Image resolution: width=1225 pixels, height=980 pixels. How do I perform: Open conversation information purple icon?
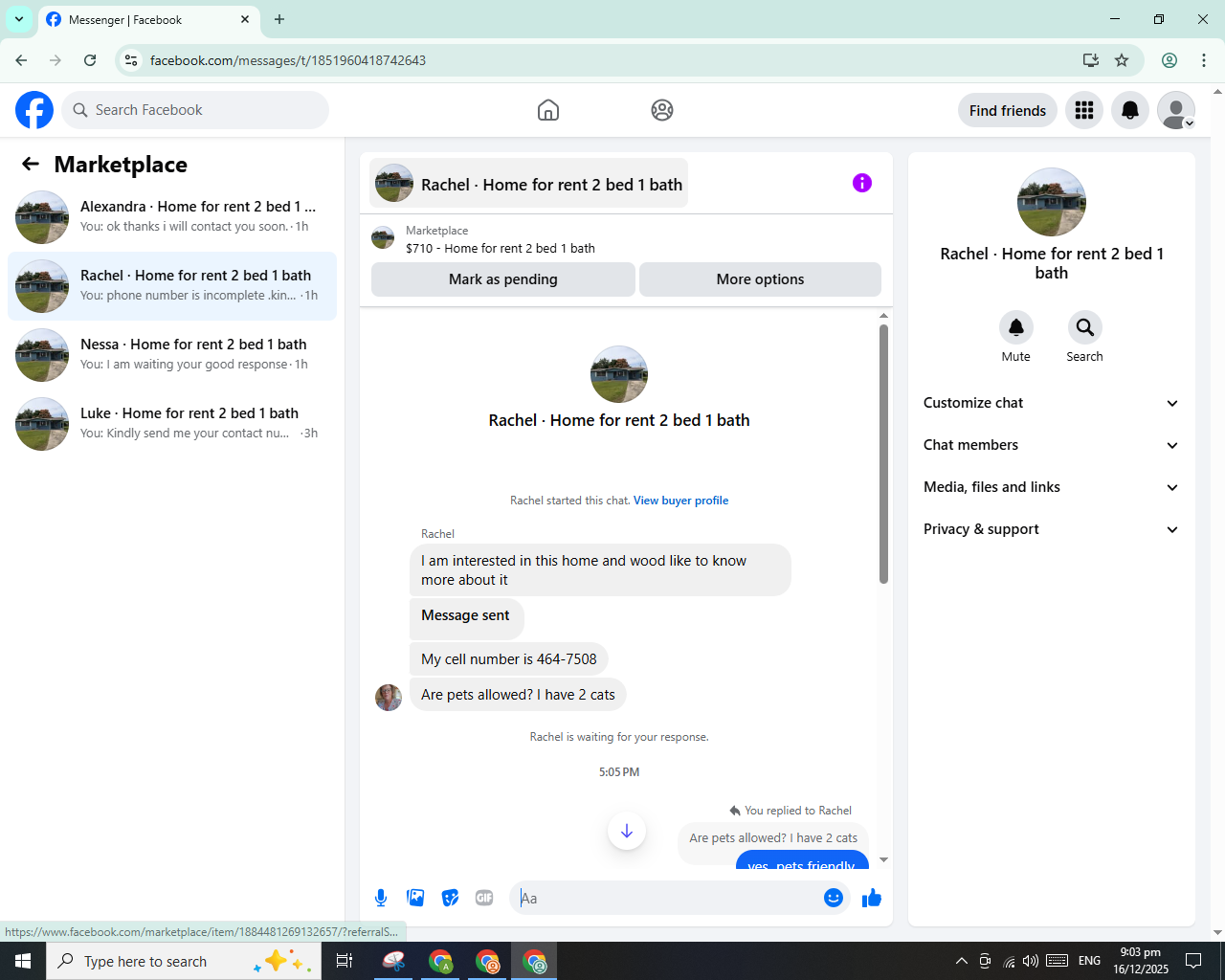tap(862, 183)
